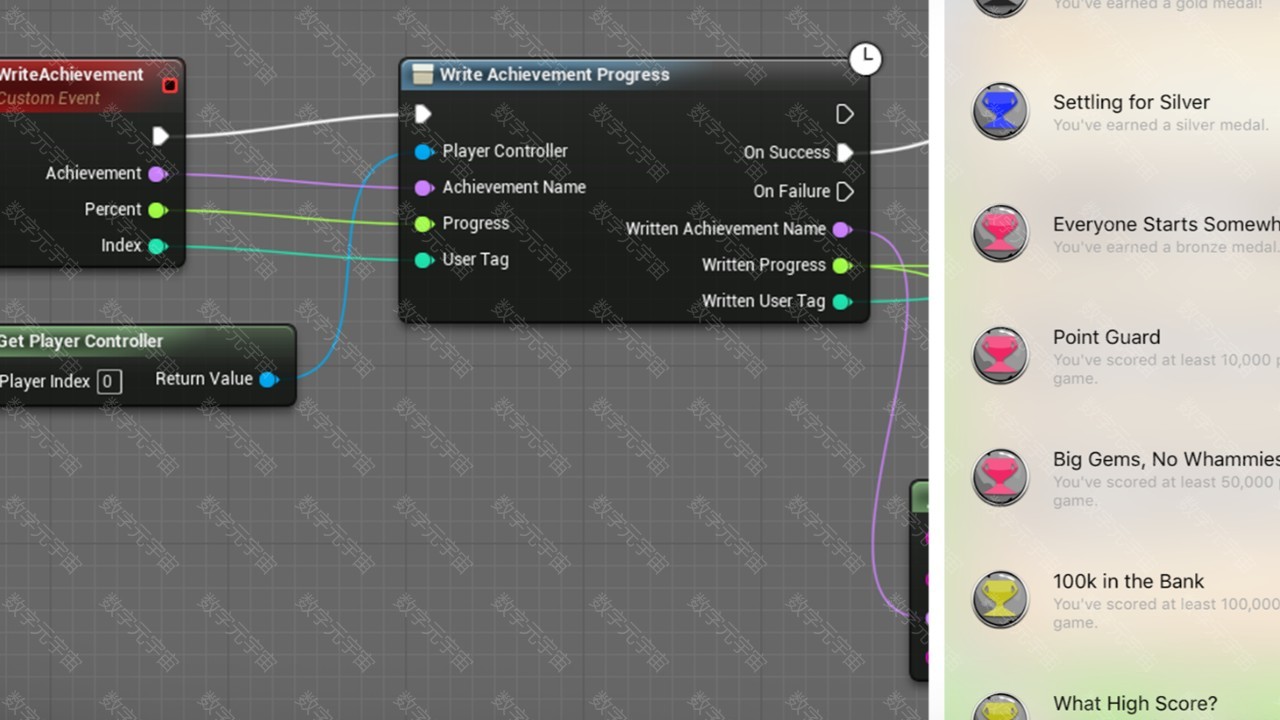The image size is (1280, 720).
Task: Click the Big Gems, No Whammies trophy icon
Action: point(1000,477)
